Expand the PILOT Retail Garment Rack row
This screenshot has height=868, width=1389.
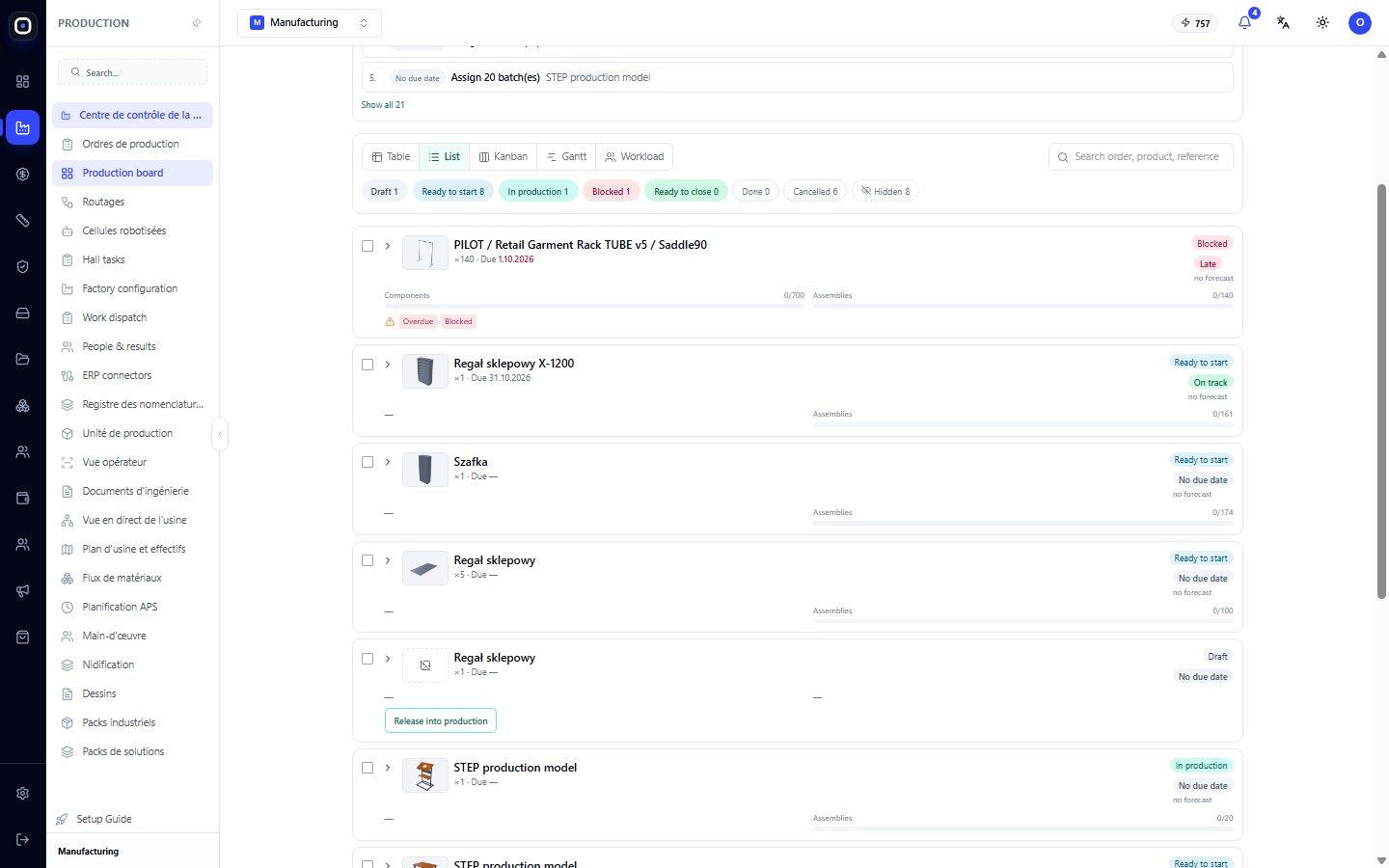pyautogui.click(x=388, y=246)
